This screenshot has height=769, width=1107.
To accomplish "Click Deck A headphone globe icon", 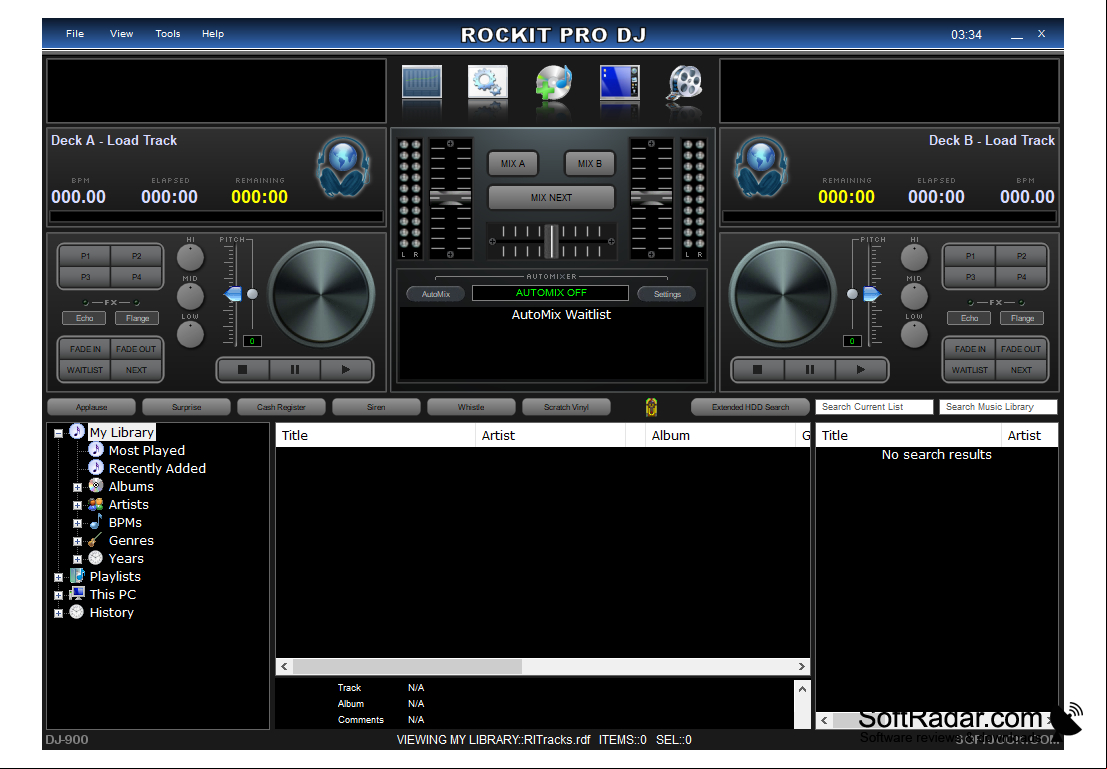I will pyautogui.click(x=343, y=168).
